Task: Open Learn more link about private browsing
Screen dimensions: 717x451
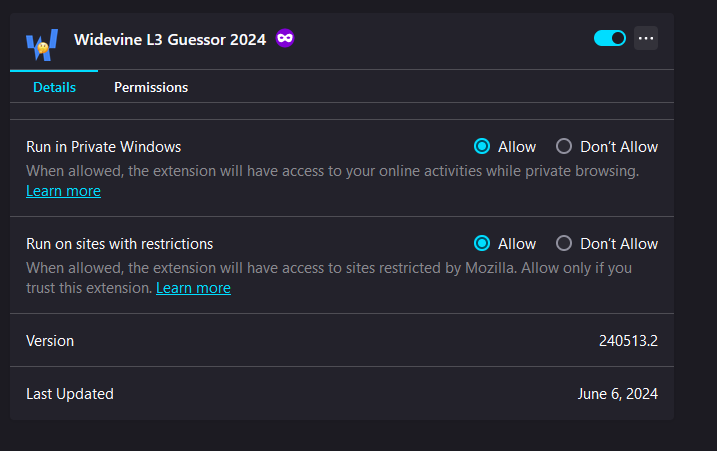Action: pos(63,191)
